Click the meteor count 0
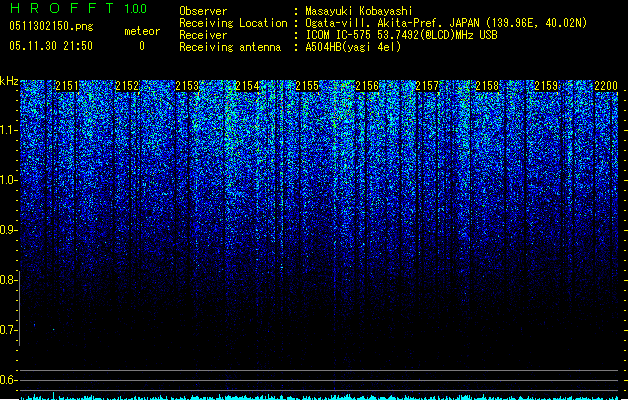The height and width of the screenshot is (400, 629). 142,46
